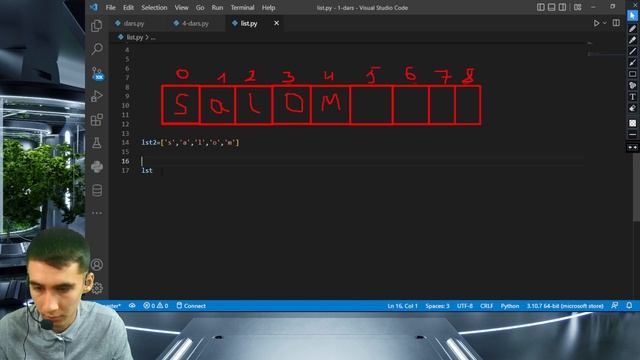This screenshot has width=640, height=360.
Task: Open the Terminal menu
Action: pos(242,8)
